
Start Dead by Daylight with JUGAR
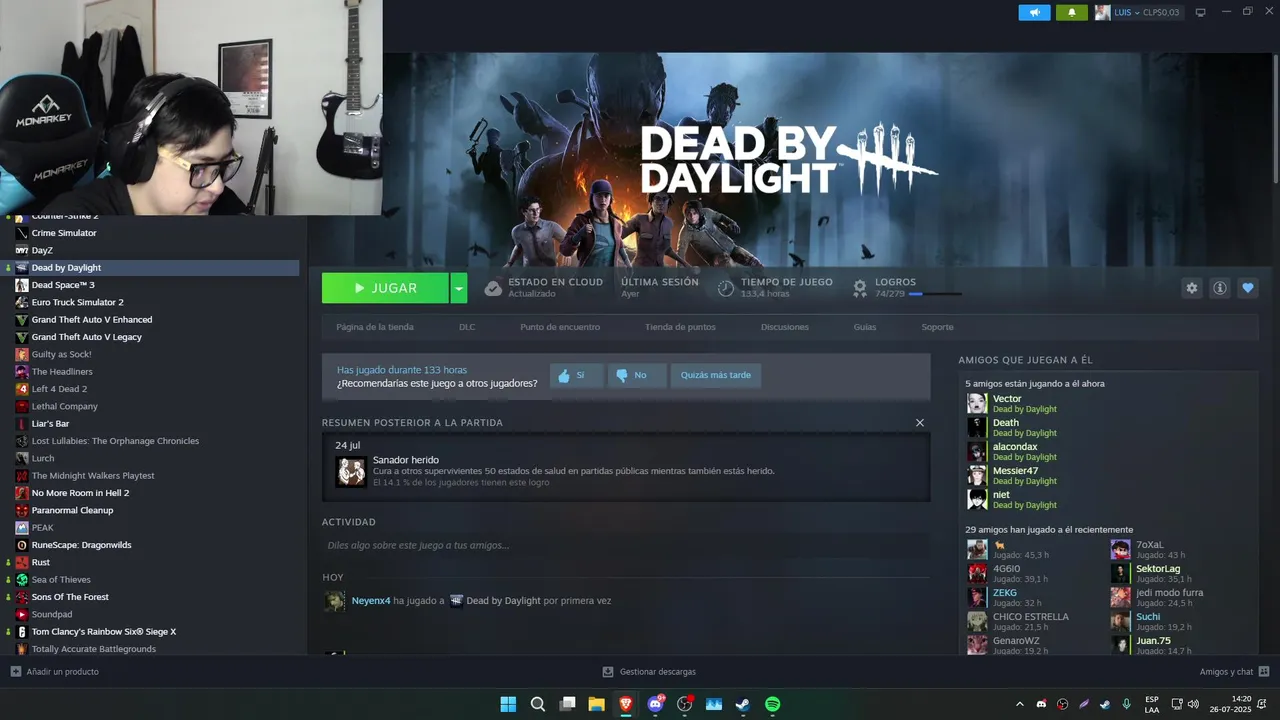[385, 288]
